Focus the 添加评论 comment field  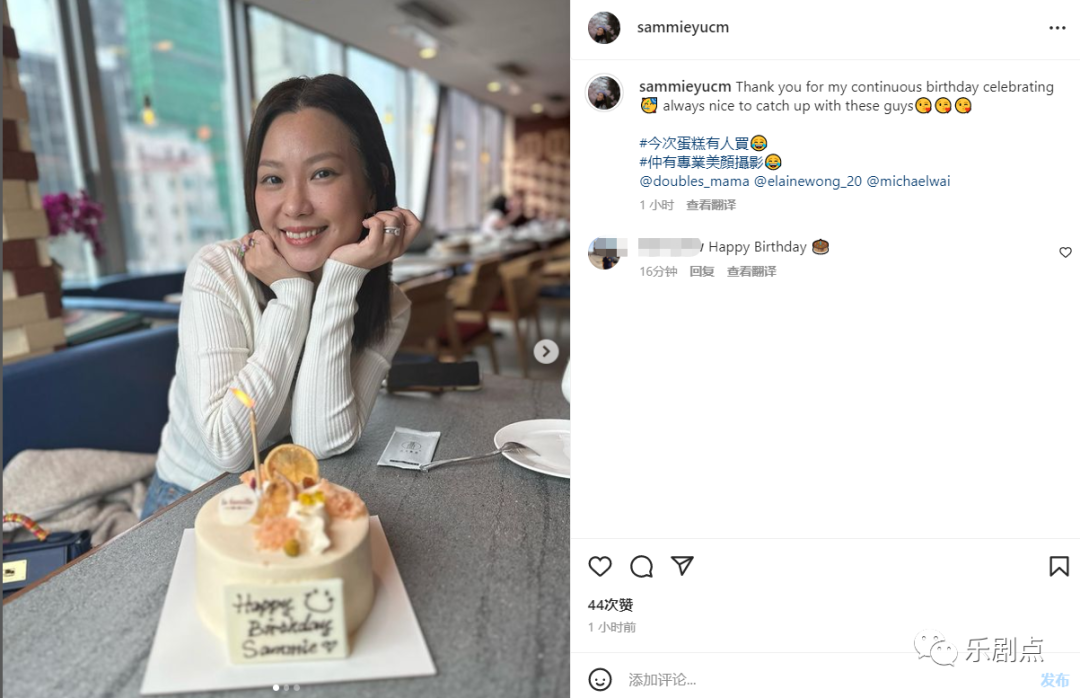pyautogui.click(x=827, y=680)
